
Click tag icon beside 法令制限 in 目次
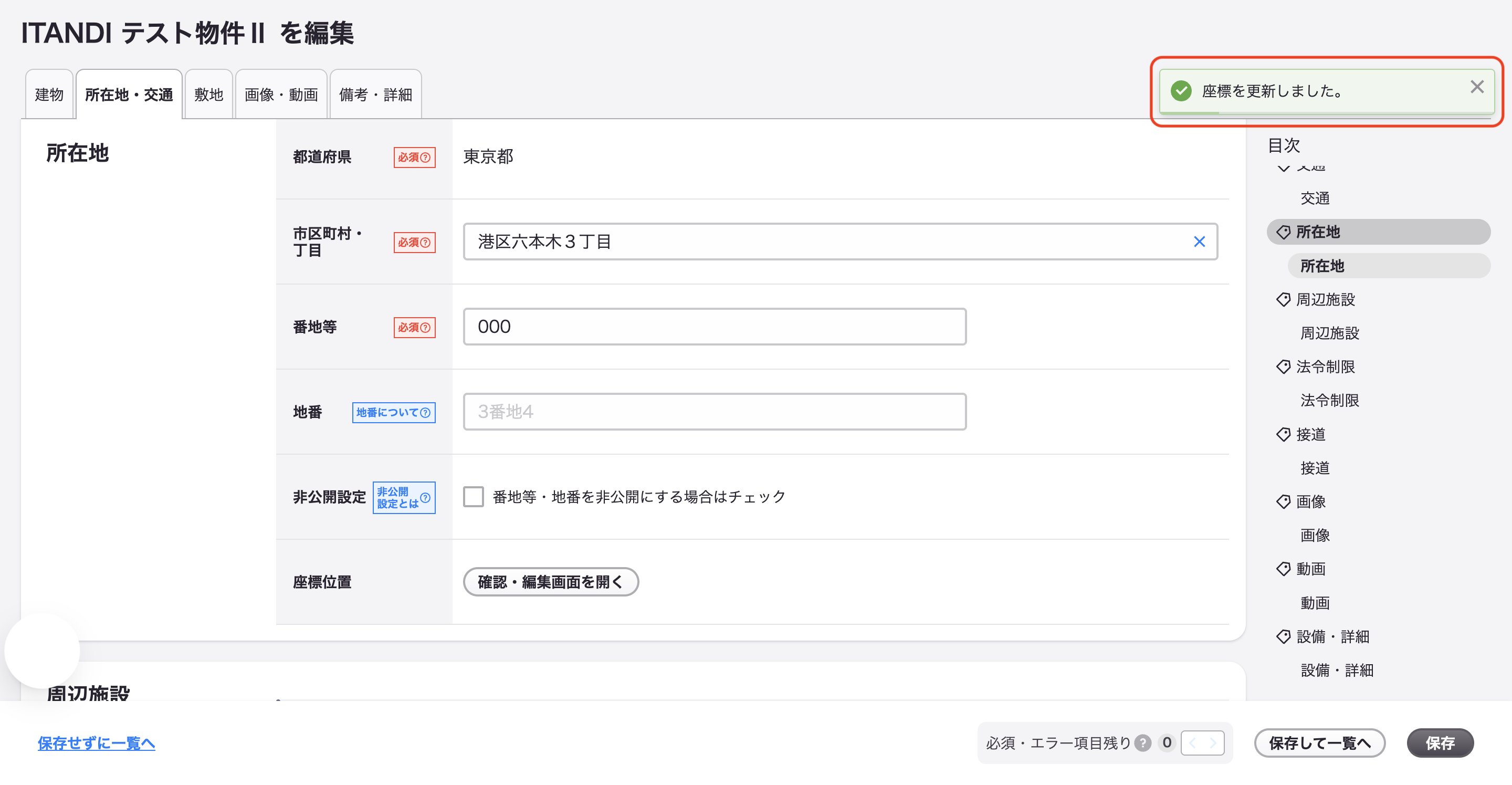point(1283,367)
